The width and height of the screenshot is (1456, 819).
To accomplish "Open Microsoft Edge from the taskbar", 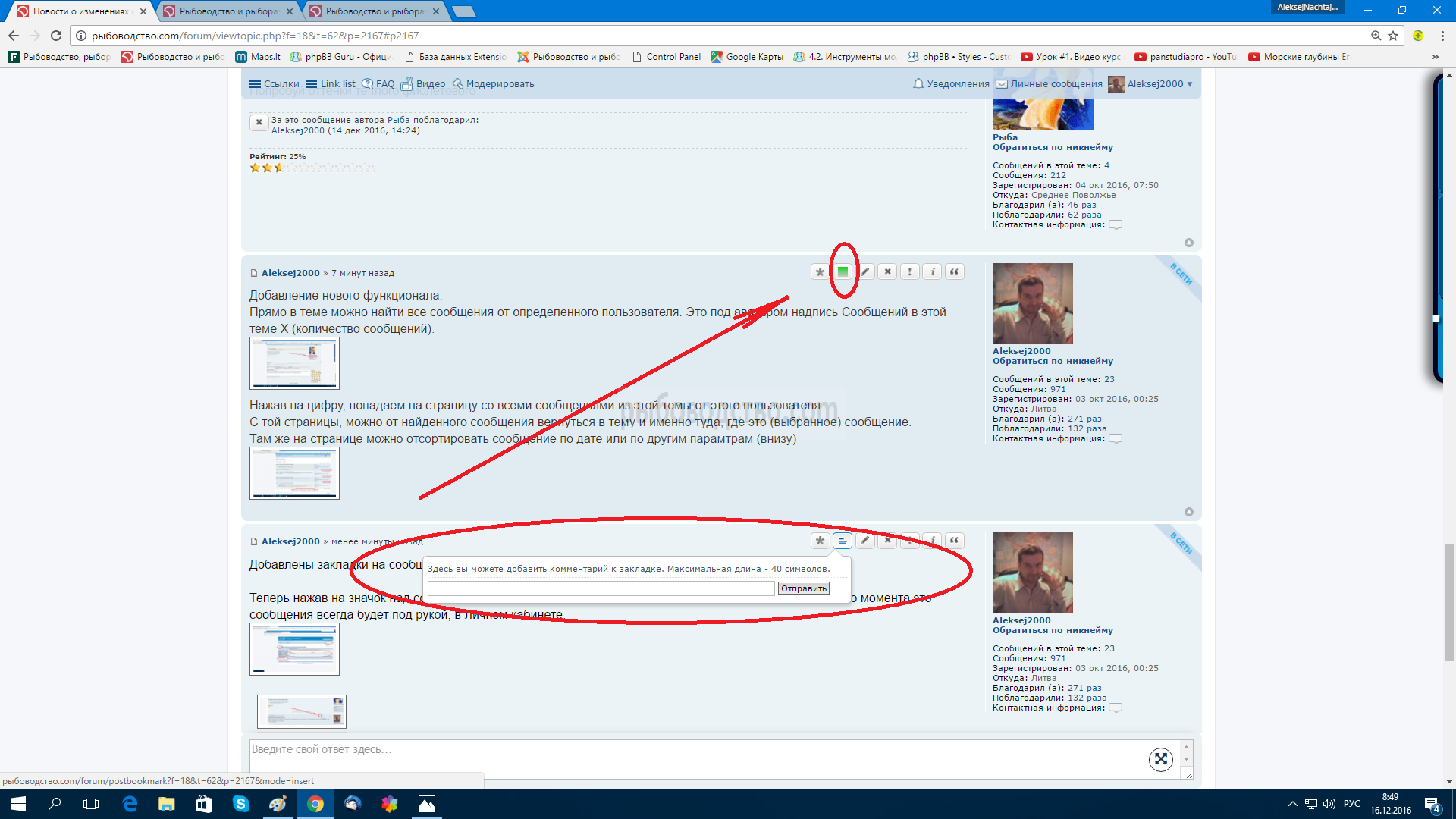I will point(130,804).
